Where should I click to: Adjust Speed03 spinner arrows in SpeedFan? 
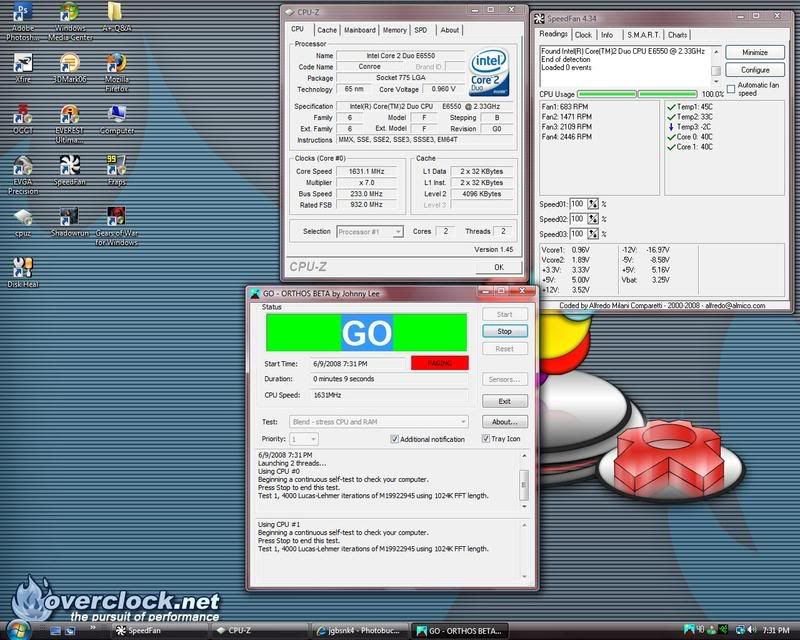coord(592,234)
